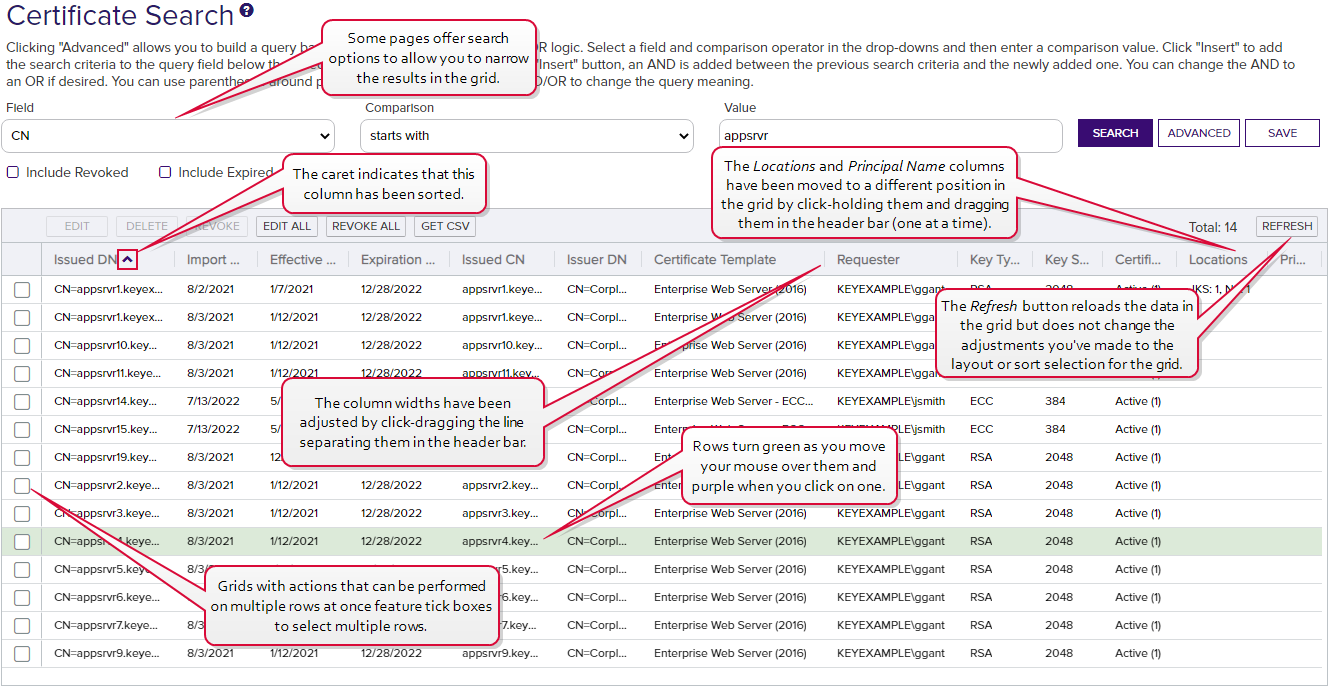Click the Requester column header
The image size is (1328, 686).
pyautogui.click(x=868, y=260)
